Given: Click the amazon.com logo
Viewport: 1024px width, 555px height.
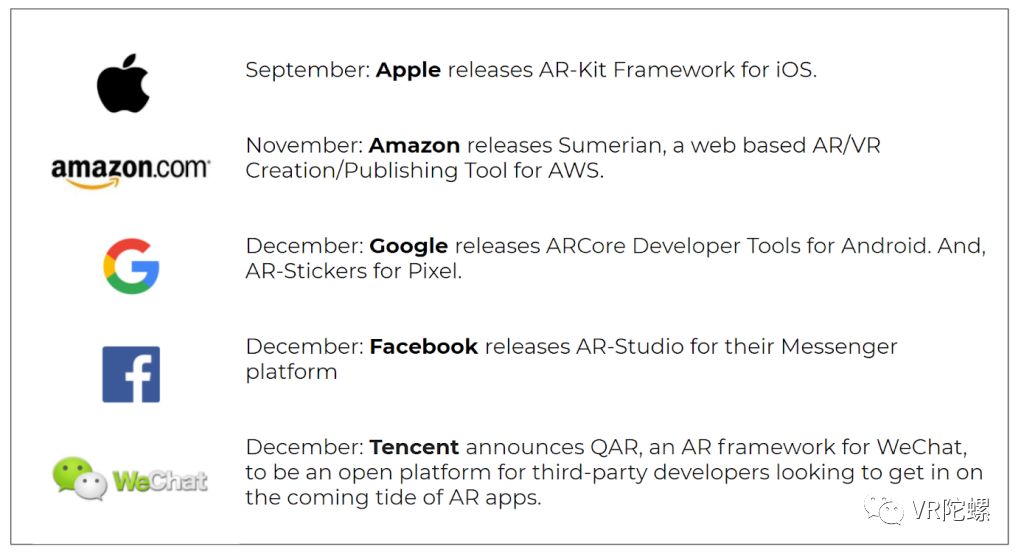Looking at the screenshot, I should (x=131, y=173).
